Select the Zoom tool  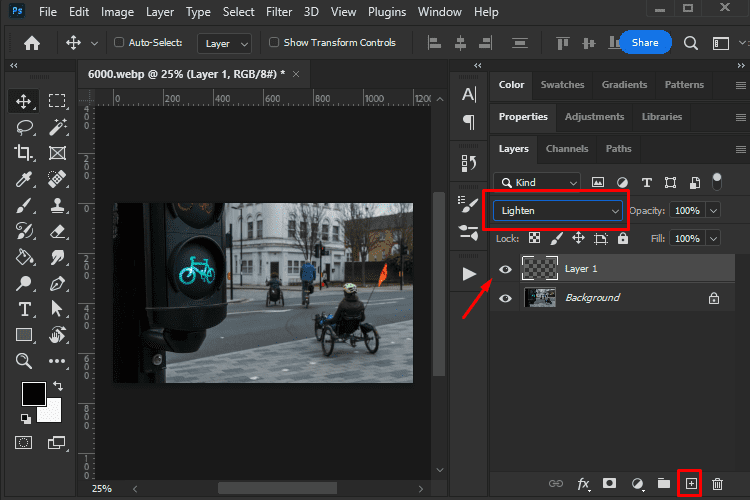[24, 360]
